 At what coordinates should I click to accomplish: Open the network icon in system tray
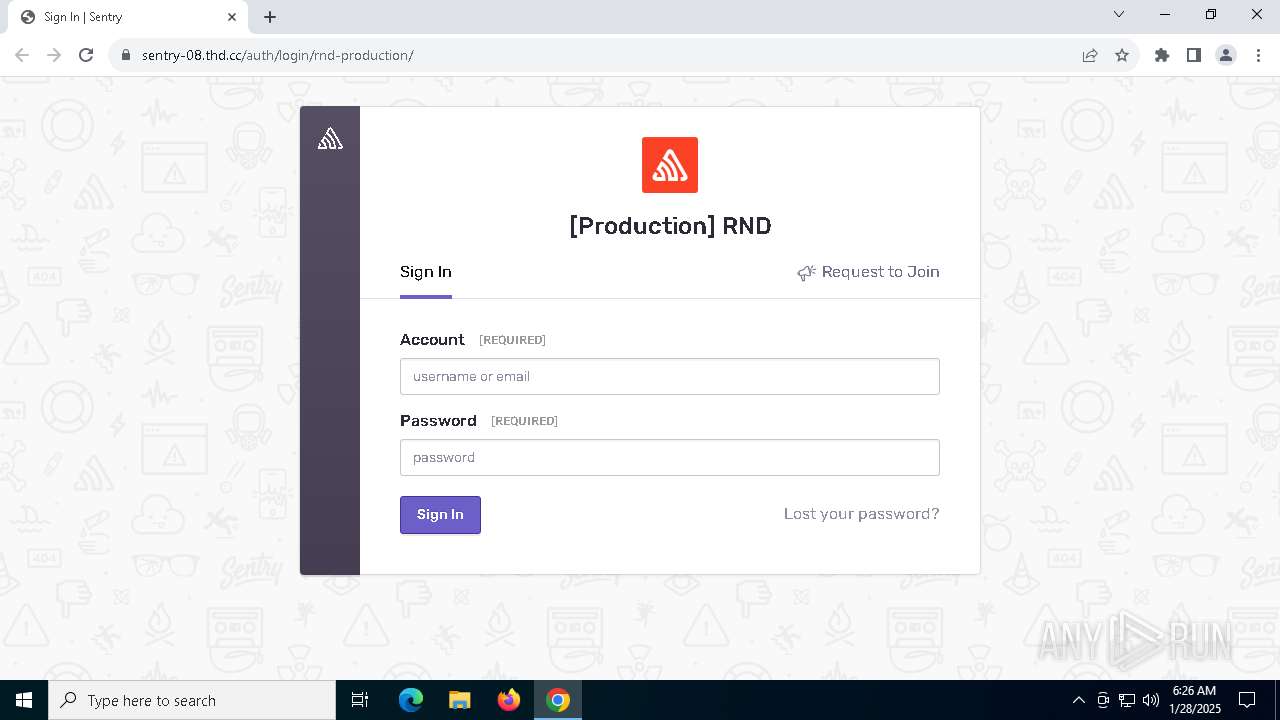(x=1127, y=700)
